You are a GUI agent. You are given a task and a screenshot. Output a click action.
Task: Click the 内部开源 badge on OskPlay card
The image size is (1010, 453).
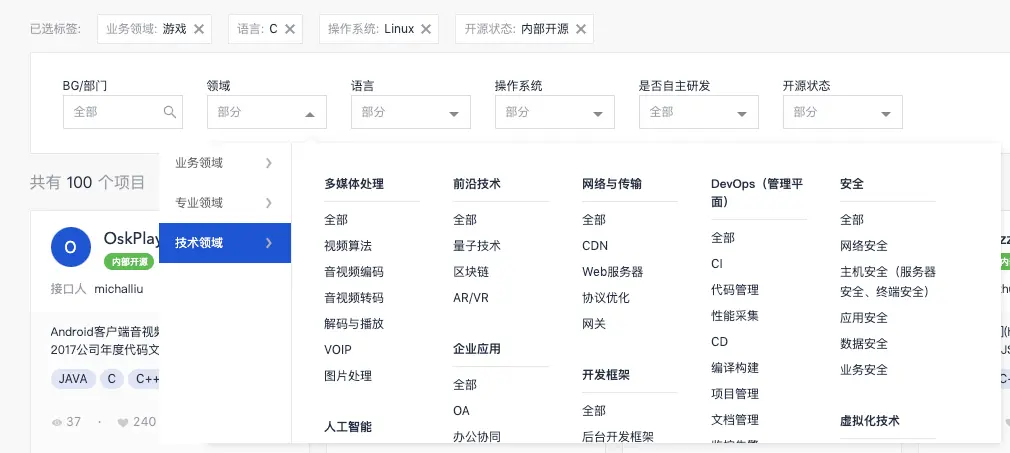[129, 262]
